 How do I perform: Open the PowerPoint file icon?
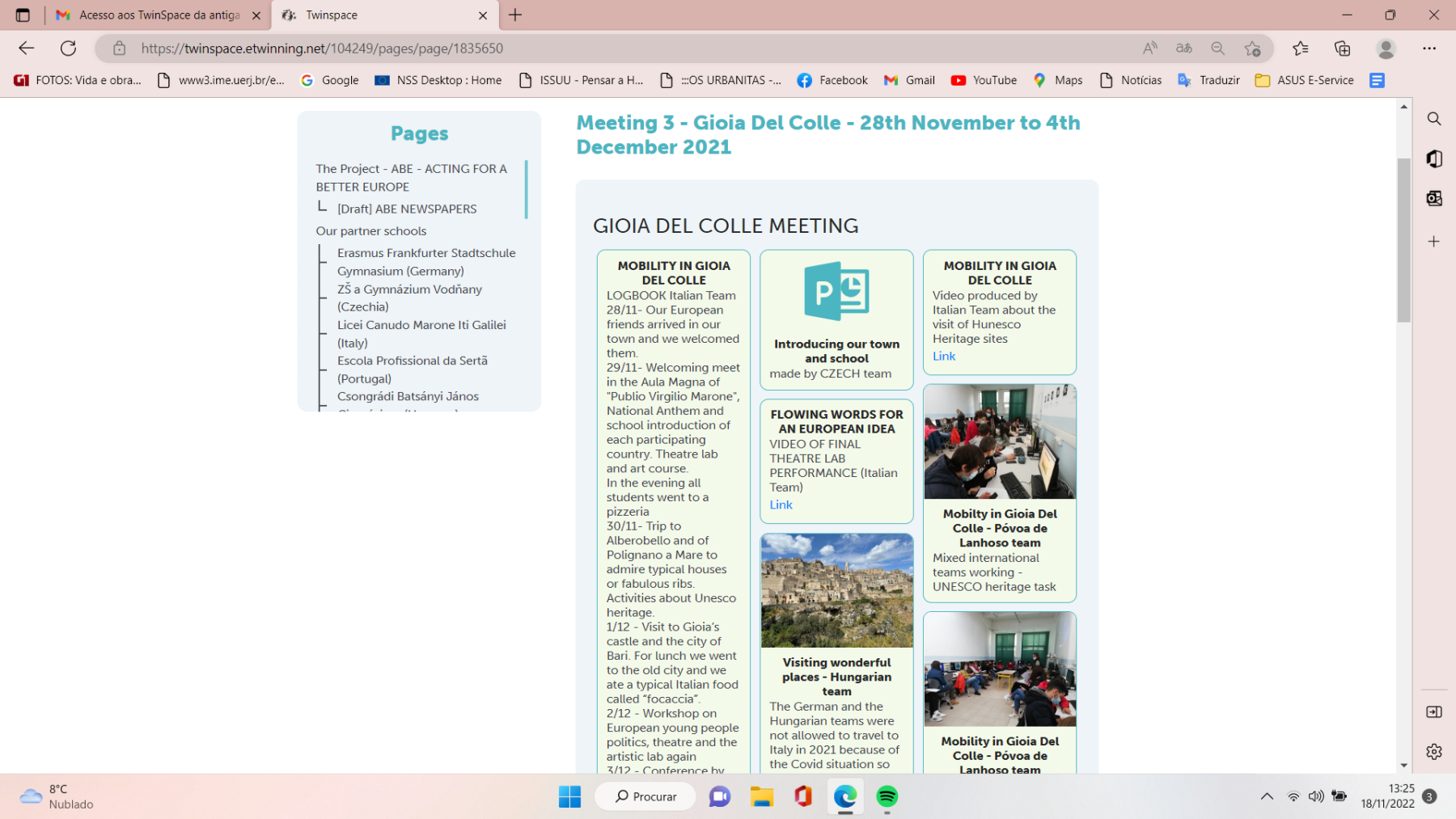(836, 291)
